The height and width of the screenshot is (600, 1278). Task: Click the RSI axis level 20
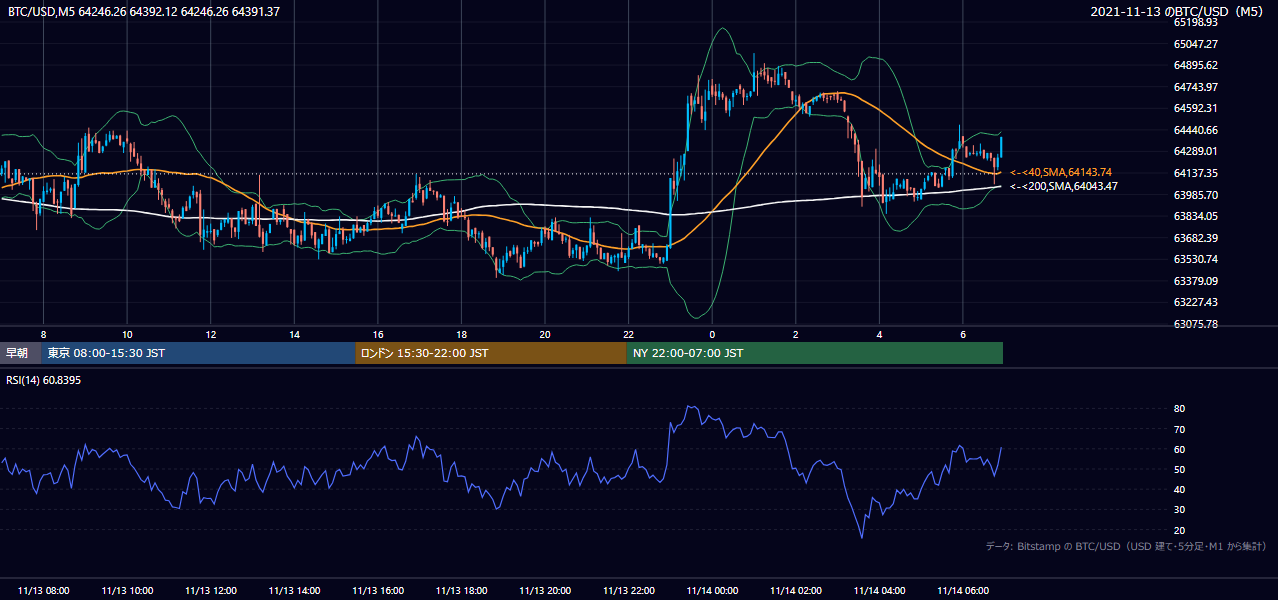[1179, 530]
